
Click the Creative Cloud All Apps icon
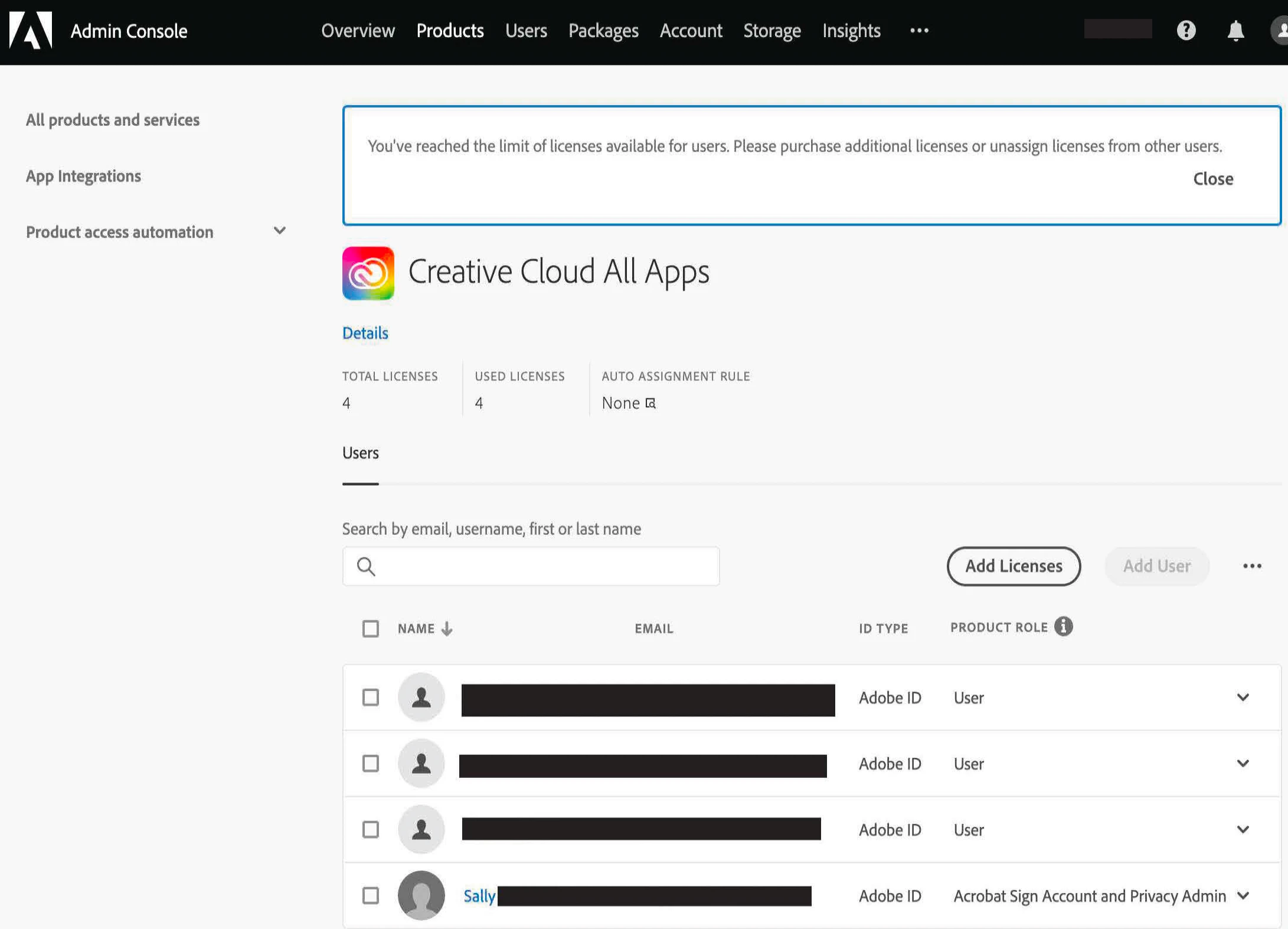pos(368,273)
